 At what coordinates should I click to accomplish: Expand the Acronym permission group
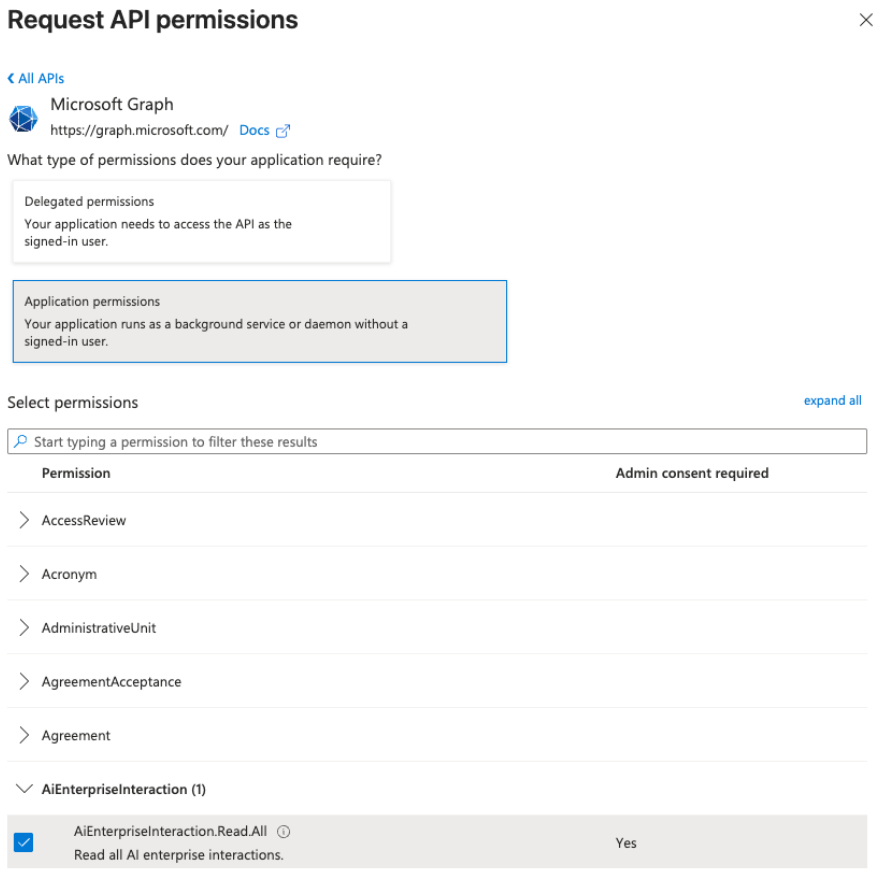[x=25, y=574]
